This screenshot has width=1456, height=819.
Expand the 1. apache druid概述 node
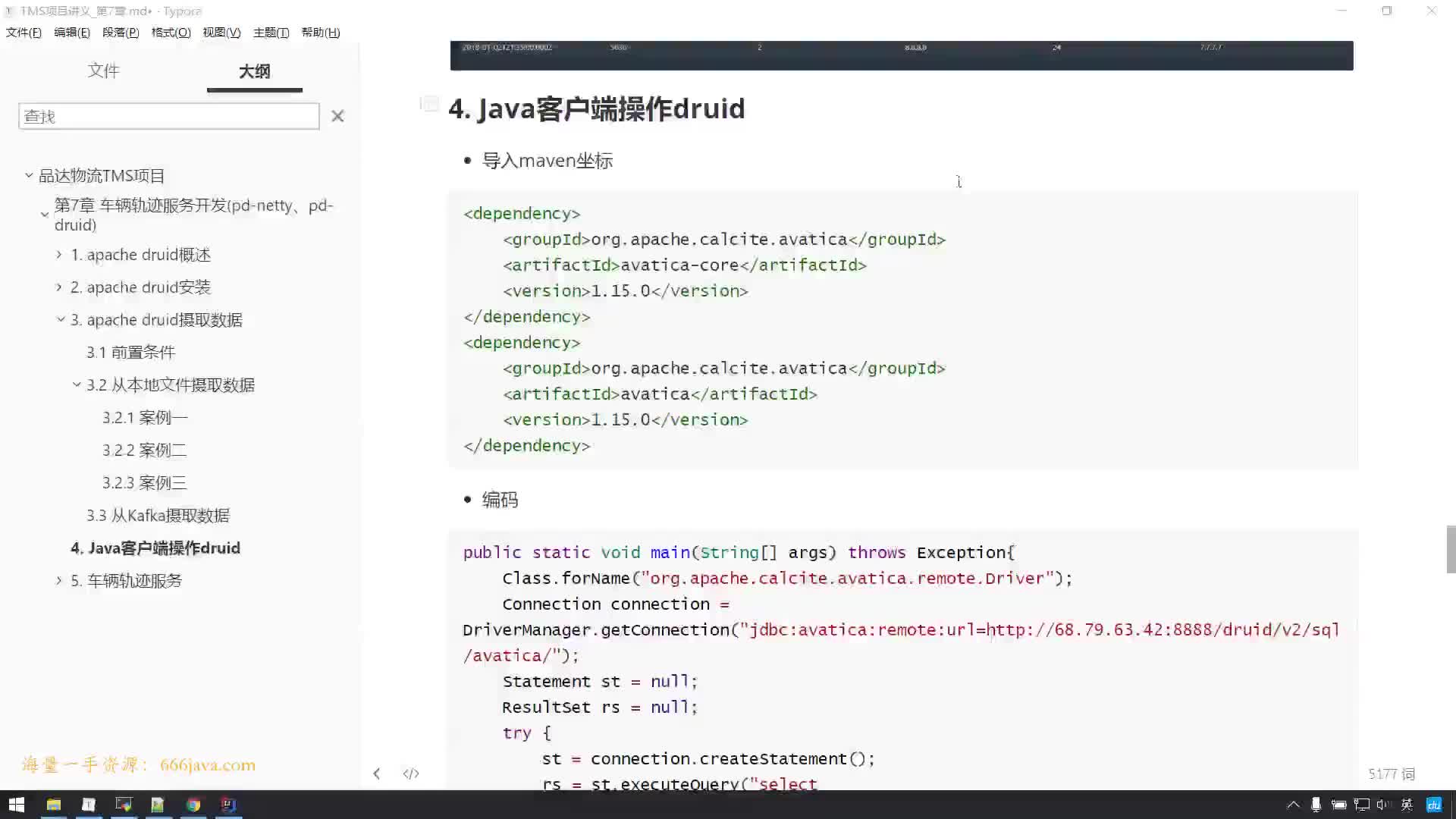59,255
